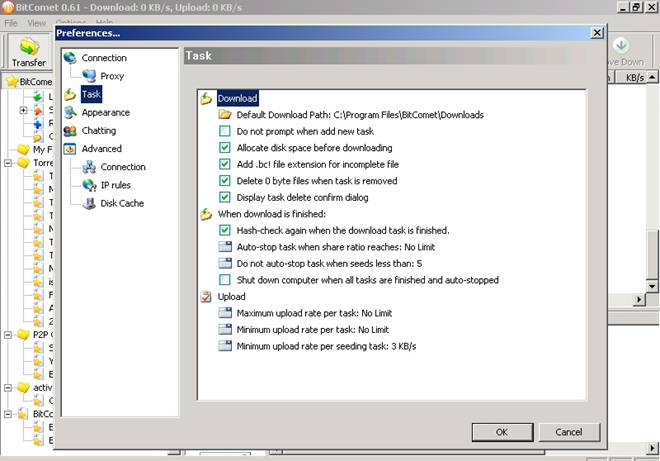
Task: Open Advanced Connection sub-item
Action: (x=122, y=167)
